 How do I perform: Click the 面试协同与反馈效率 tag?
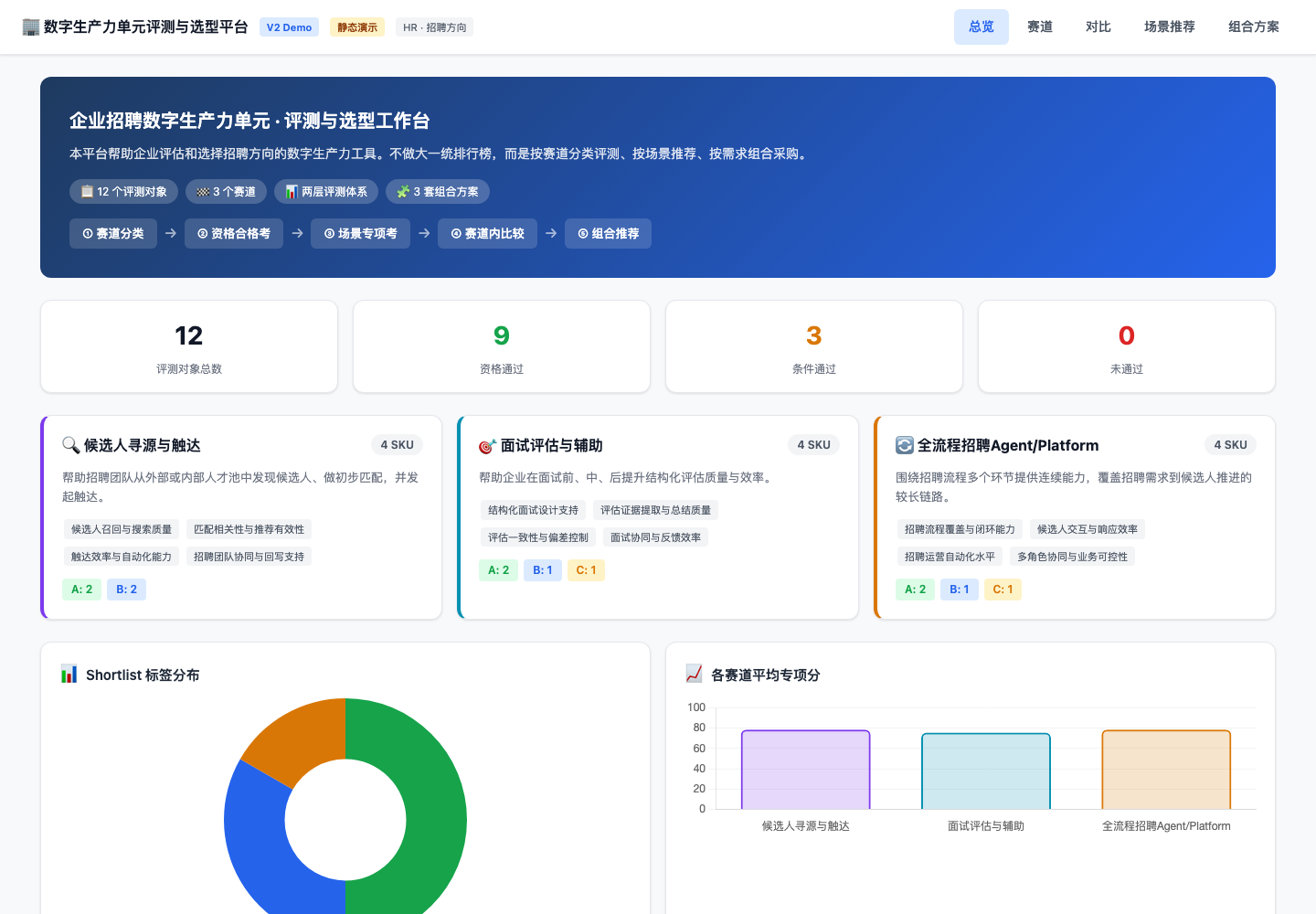[x=655, y=537]
